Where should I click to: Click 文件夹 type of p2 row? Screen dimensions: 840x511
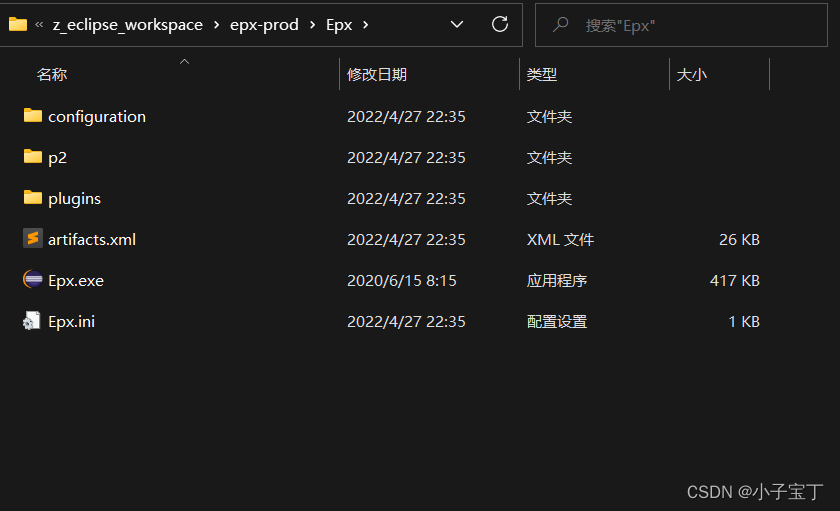click(549, 157)
